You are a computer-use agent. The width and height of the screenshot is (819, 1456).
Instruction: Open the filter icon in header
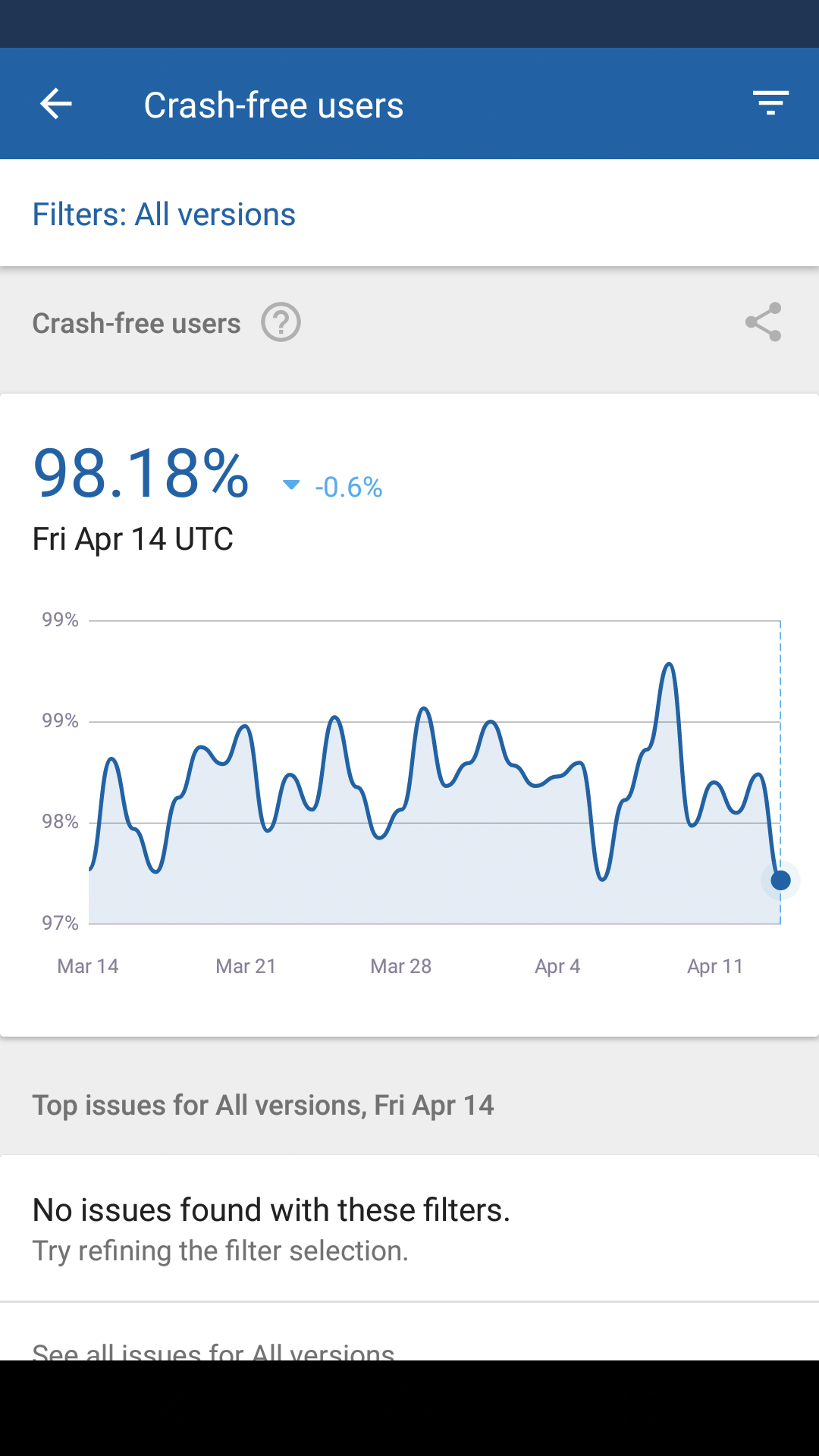pyautogui.click(x=770, y=103)
